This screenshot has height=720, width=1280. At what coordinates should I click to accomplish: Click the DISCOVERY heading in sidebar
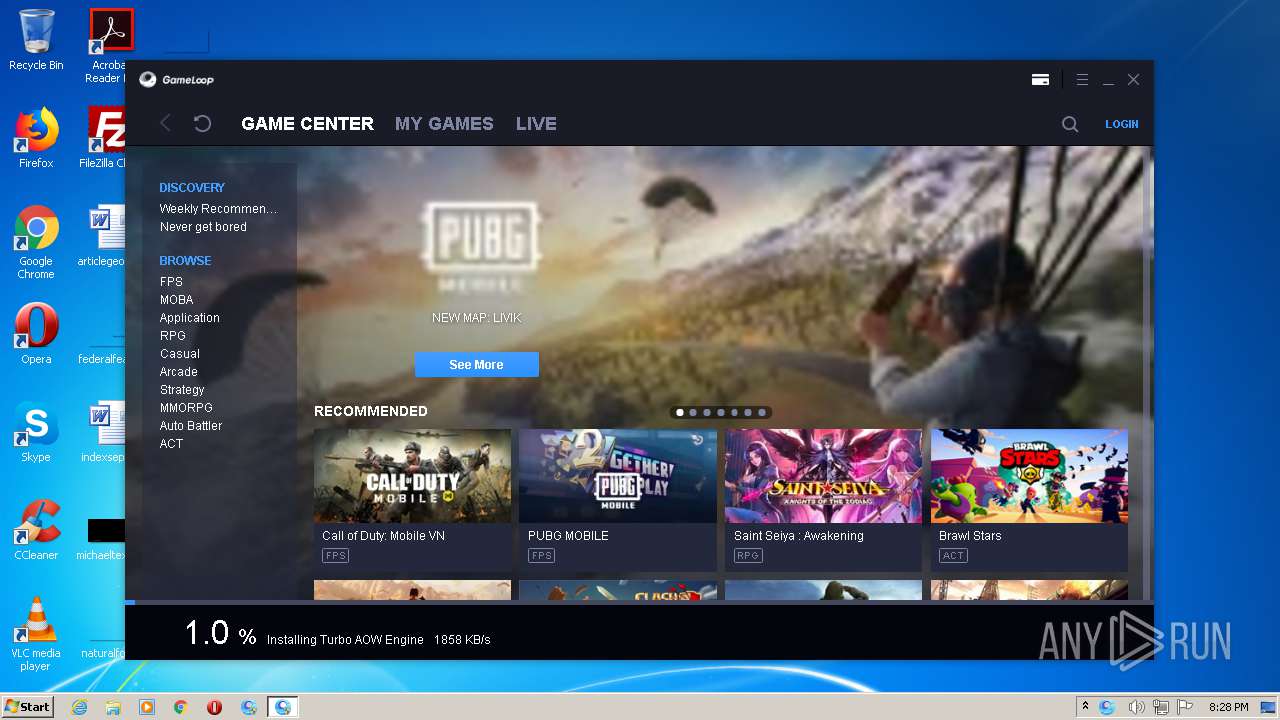192,188
